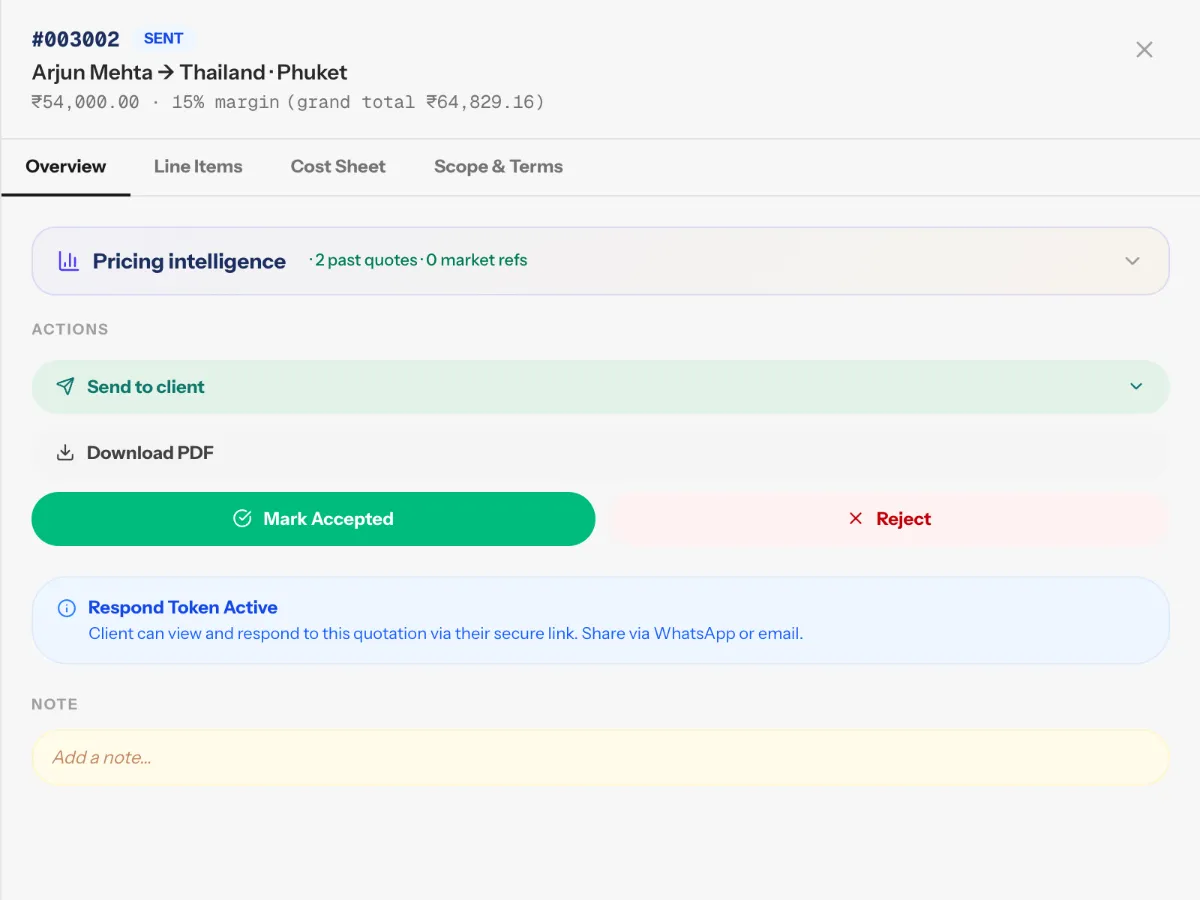Click the paper plane send icon

tap(65, 386)
